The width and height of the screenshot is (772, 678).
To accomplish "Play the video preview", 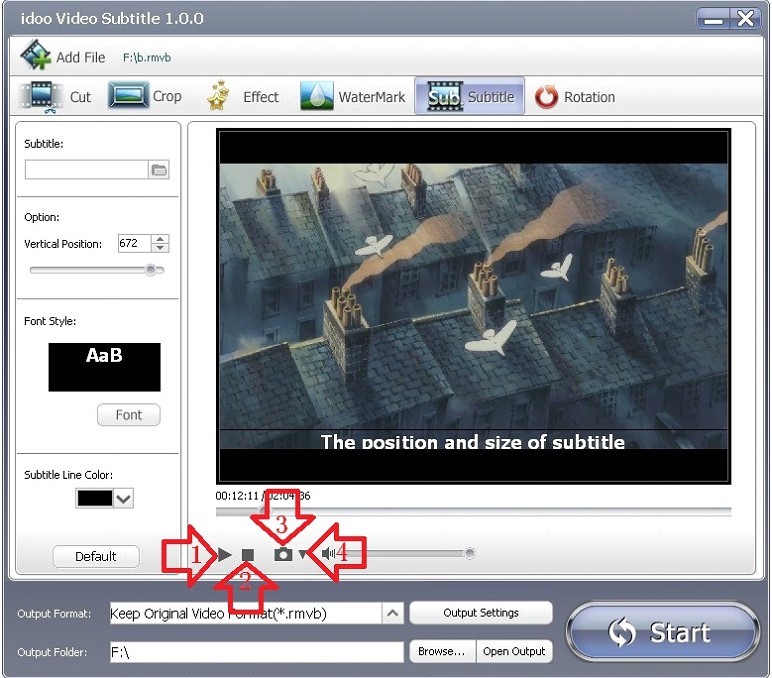I will coord(225,554).
